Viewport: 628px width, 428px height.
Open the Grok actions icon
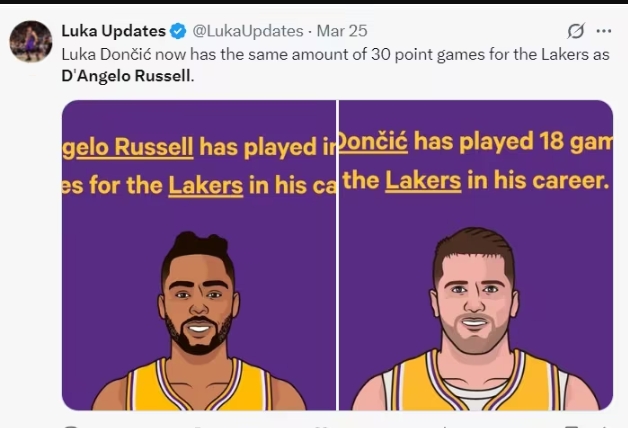point(576,31)
